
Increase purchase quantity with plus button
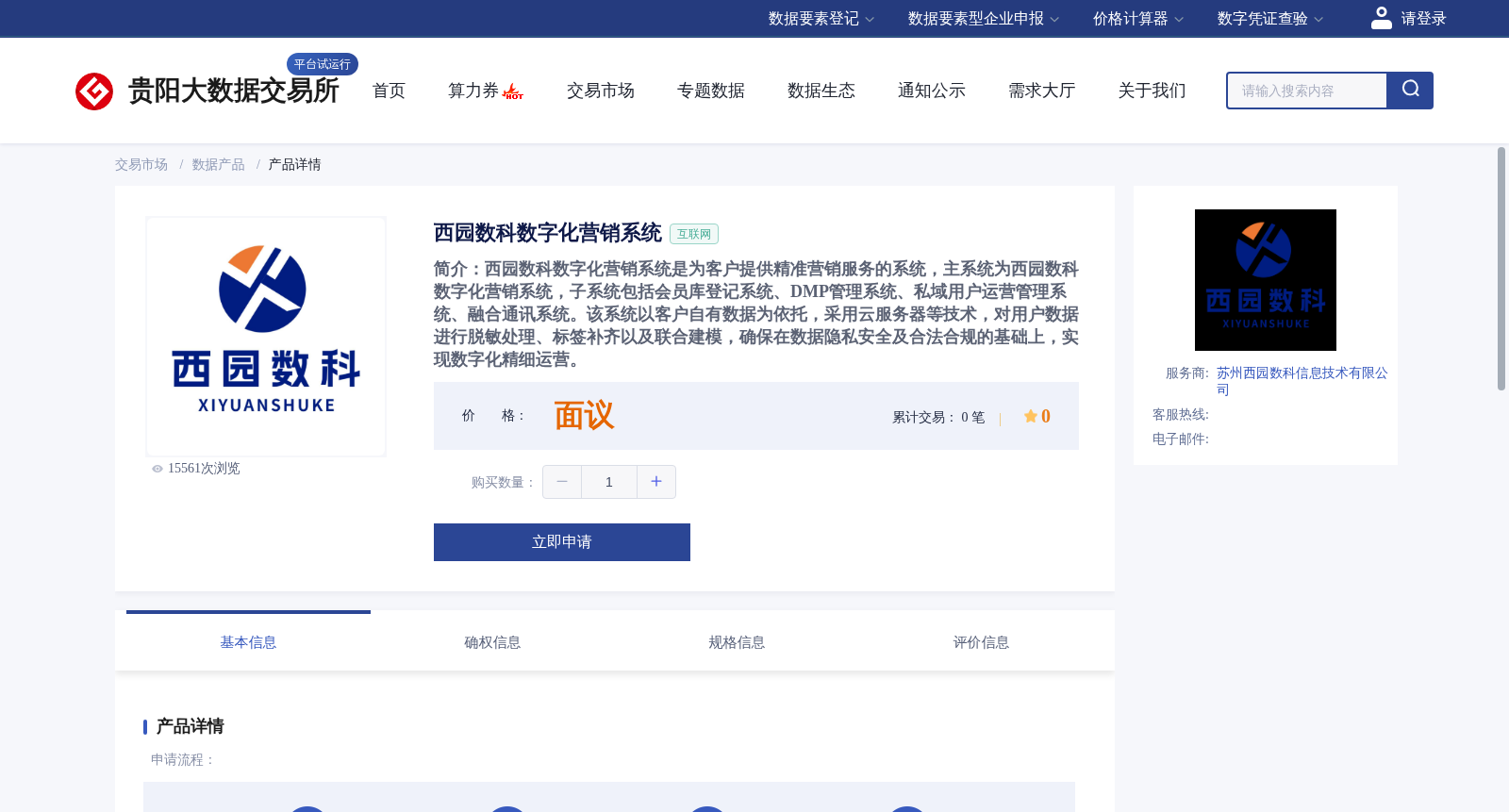point(656,482)
